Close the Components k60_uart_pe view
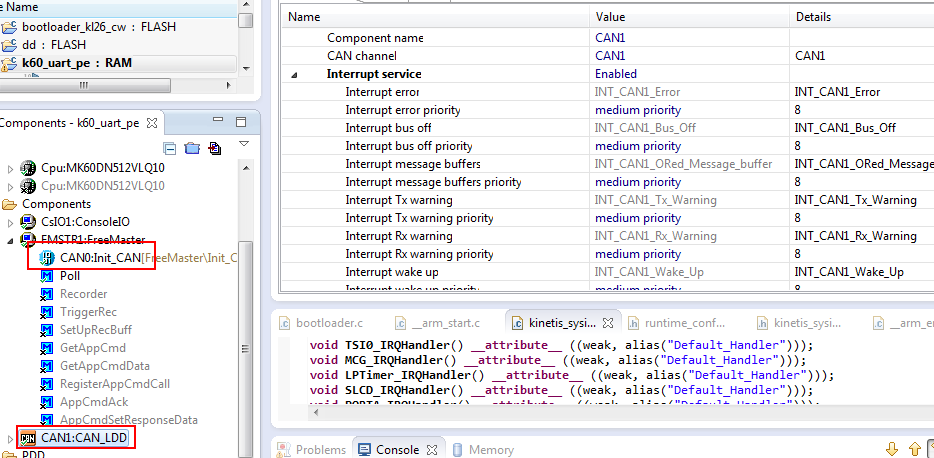 pos(151,123)
